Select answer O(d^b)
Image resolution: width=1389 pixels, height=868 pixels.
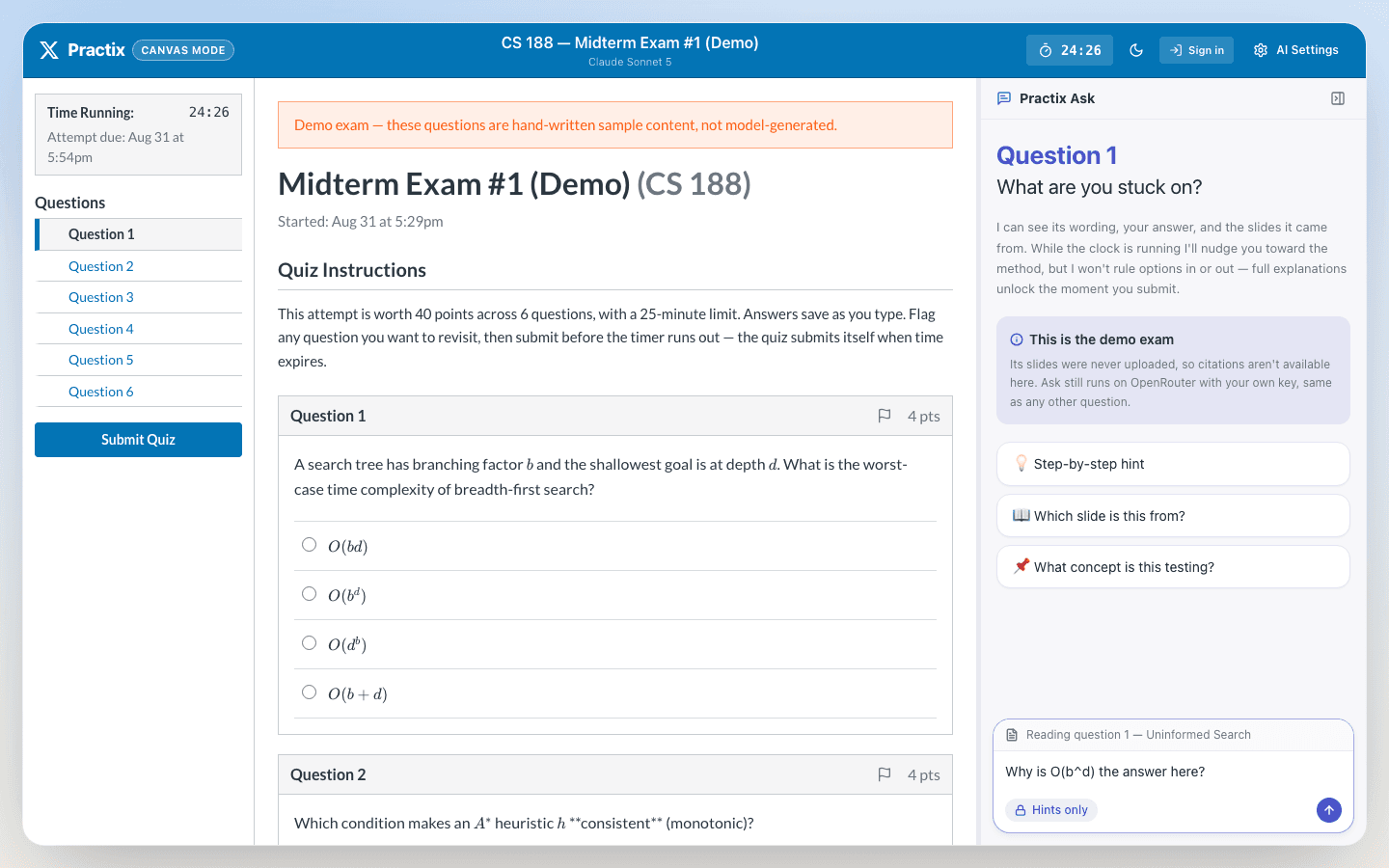pos(309,643)
